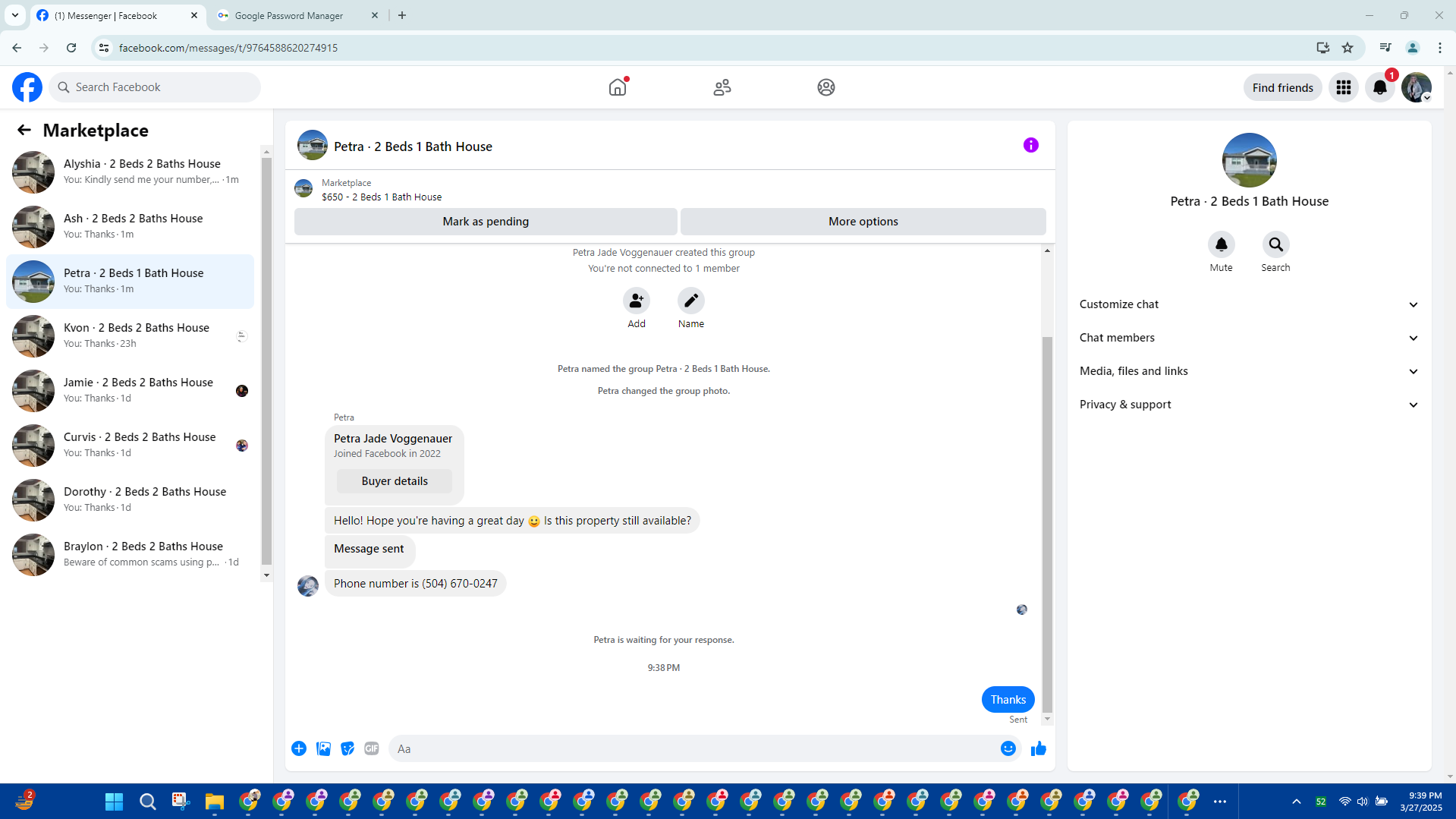
Task: Open File Explorer from taskbar
Action: point(215,802)
